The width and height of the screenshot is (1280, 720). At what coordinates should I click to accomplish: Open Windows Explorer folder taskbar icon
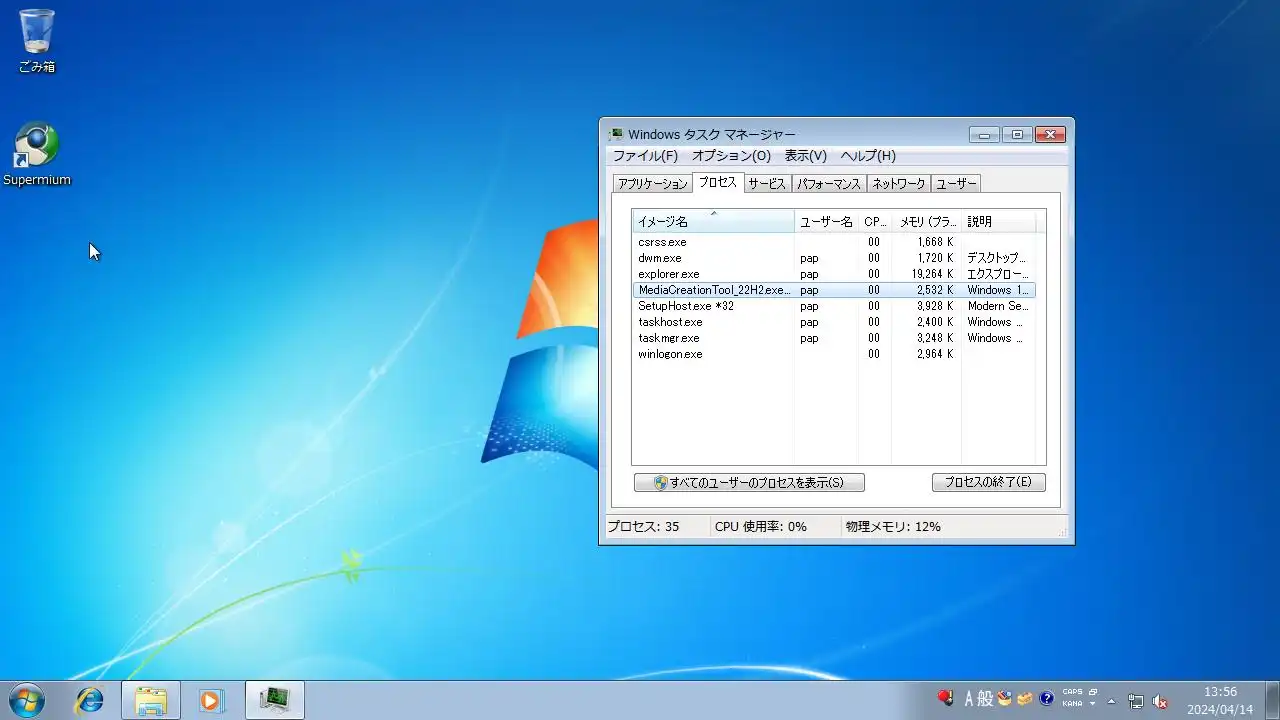click(151, 700)
